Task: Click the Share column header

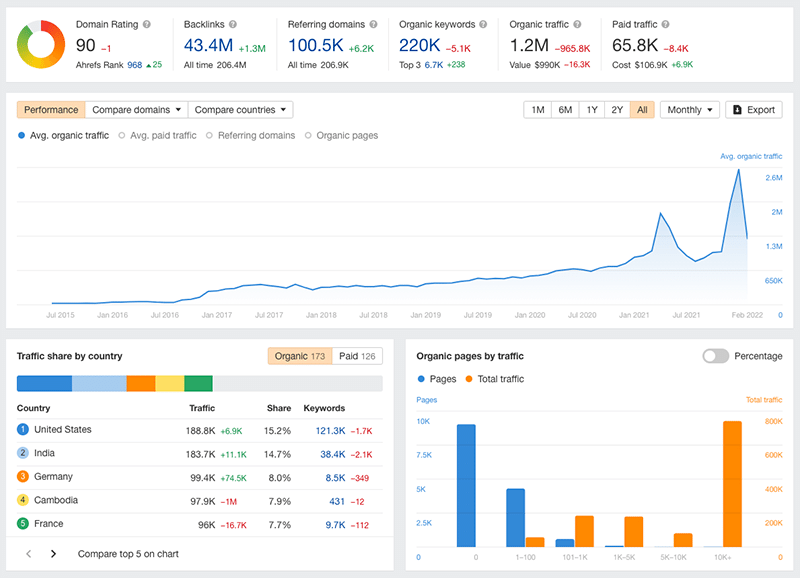Action: pos(279,408)
